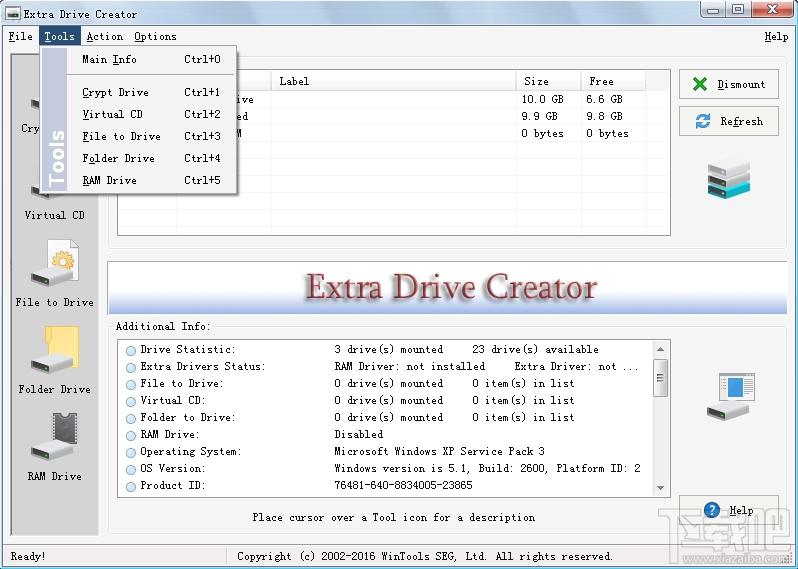
Task: Click the Product ID row bullet
Action: pyautogui.click(x=131, y=487)
